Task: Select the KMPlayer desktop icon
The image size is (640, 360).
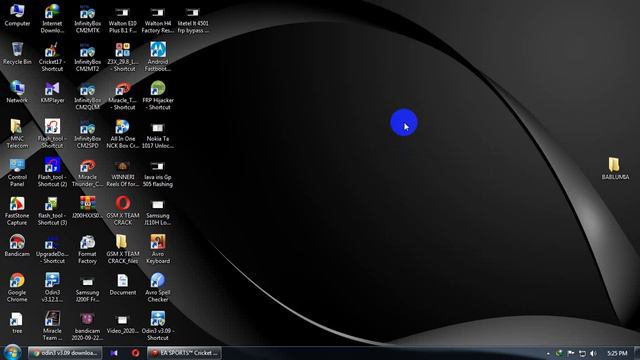Action: tap(52, 92)
